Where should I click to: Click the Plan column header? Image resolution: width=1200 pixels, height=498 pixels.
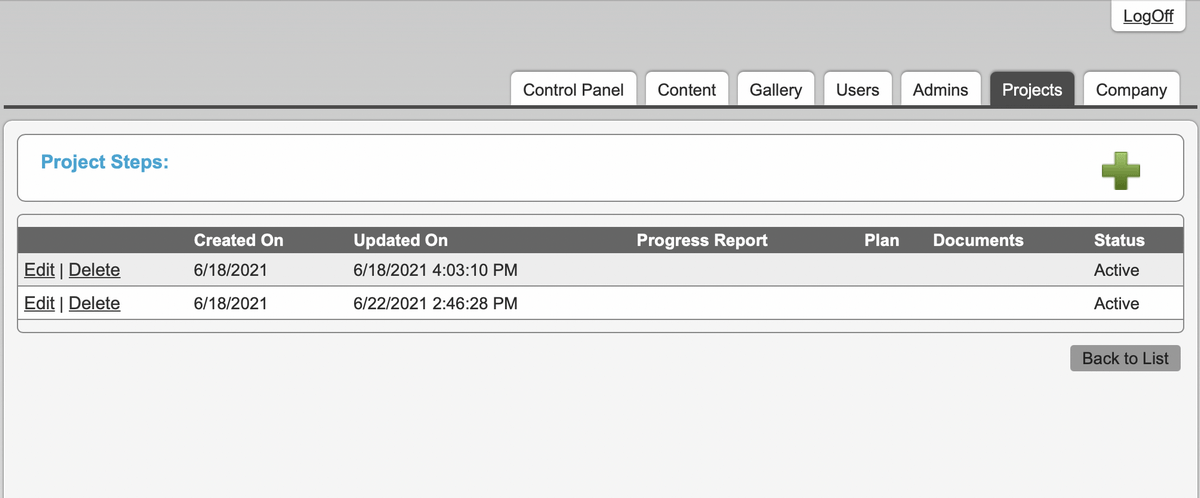tap(881, 240)
